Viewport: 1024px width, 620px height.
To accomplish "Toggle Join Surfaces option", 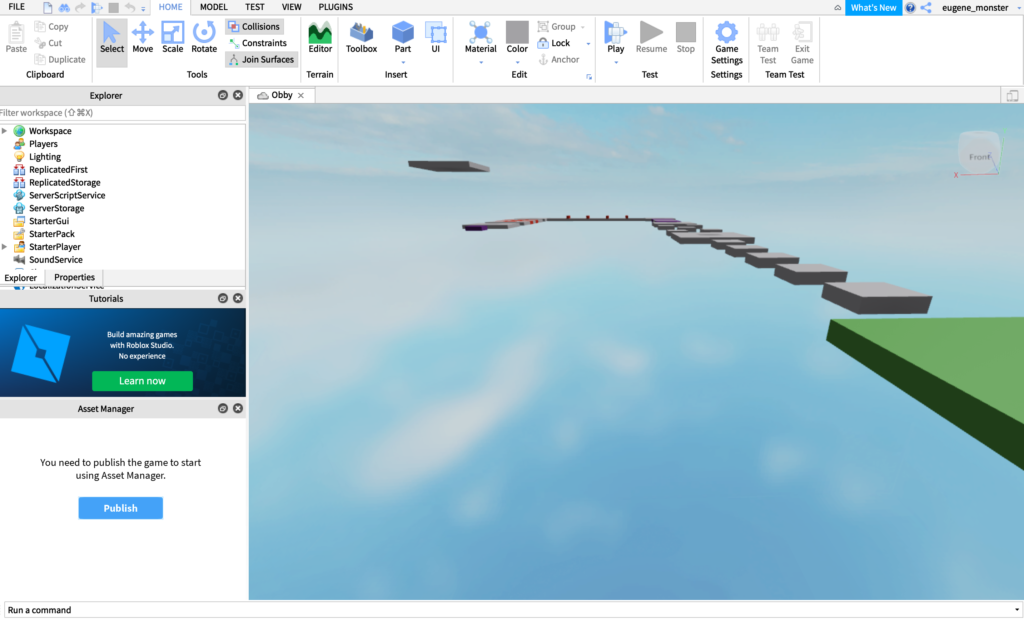I will coord(261,59).
